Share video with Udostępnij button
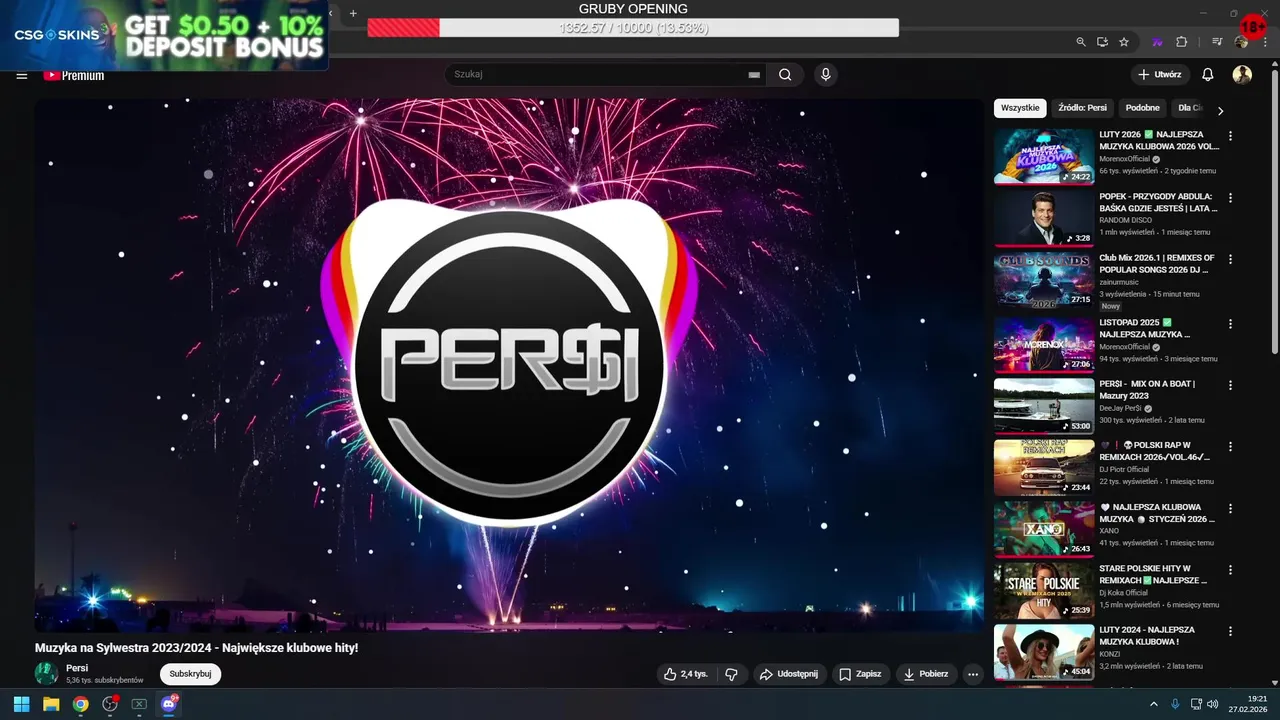1280x720 pixels. click(789, 674)
